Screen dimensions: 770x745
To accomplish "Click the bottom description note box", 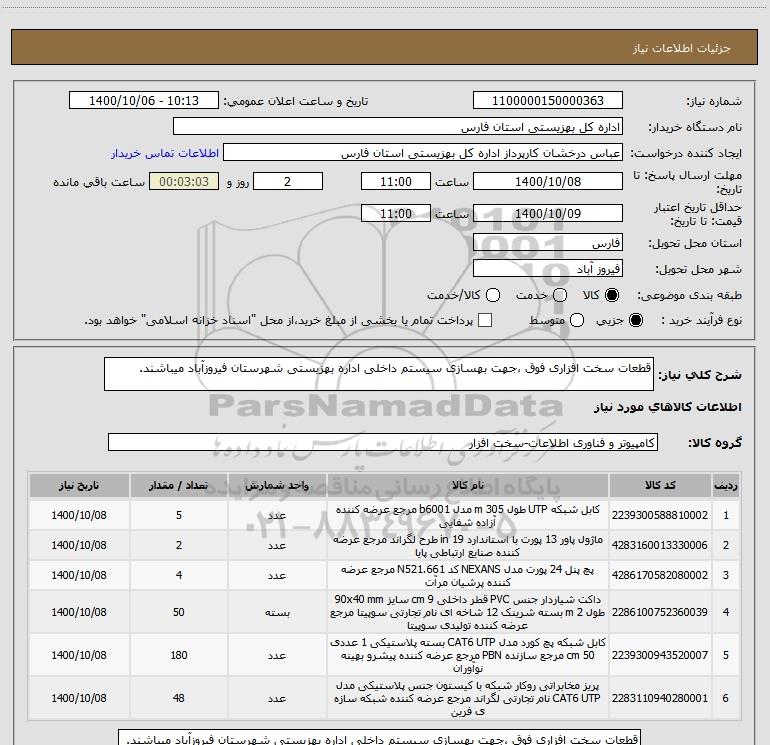I will [x=380, y=738].
